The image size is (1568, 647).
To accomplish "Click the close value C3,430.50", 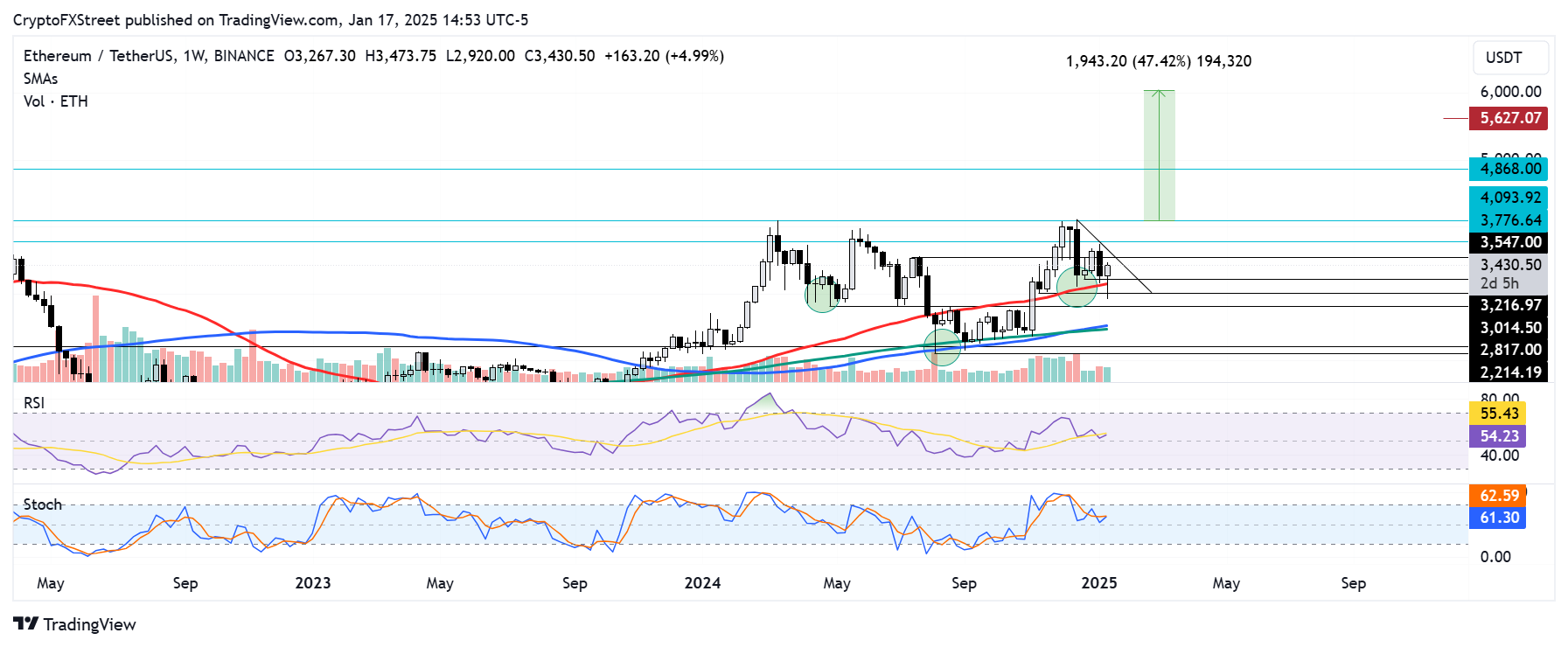I will click(560, 56).
